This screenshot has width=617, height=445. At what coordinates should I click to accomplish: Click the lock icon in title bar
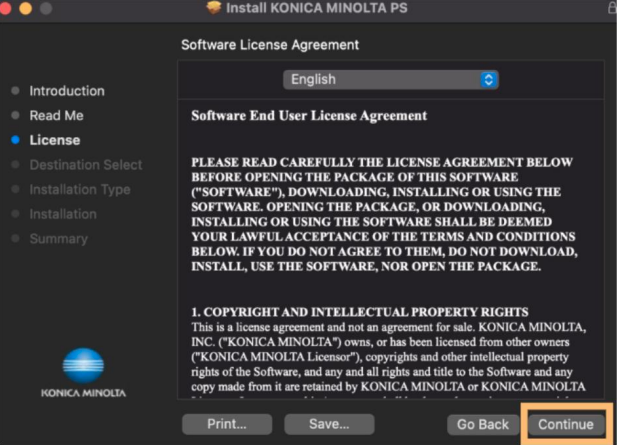coord(612,7)
